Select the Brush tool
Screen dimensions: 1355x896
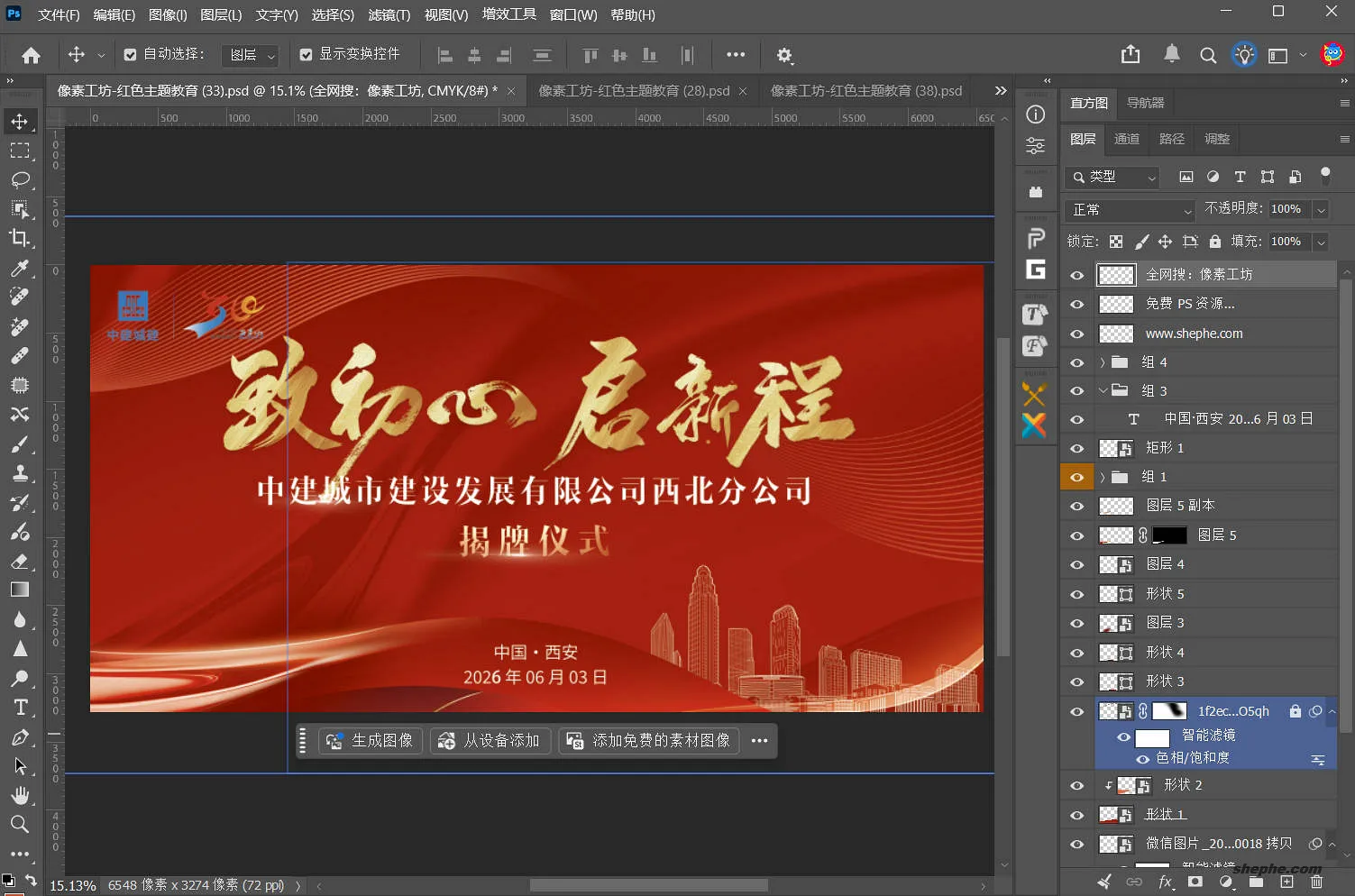20,443
